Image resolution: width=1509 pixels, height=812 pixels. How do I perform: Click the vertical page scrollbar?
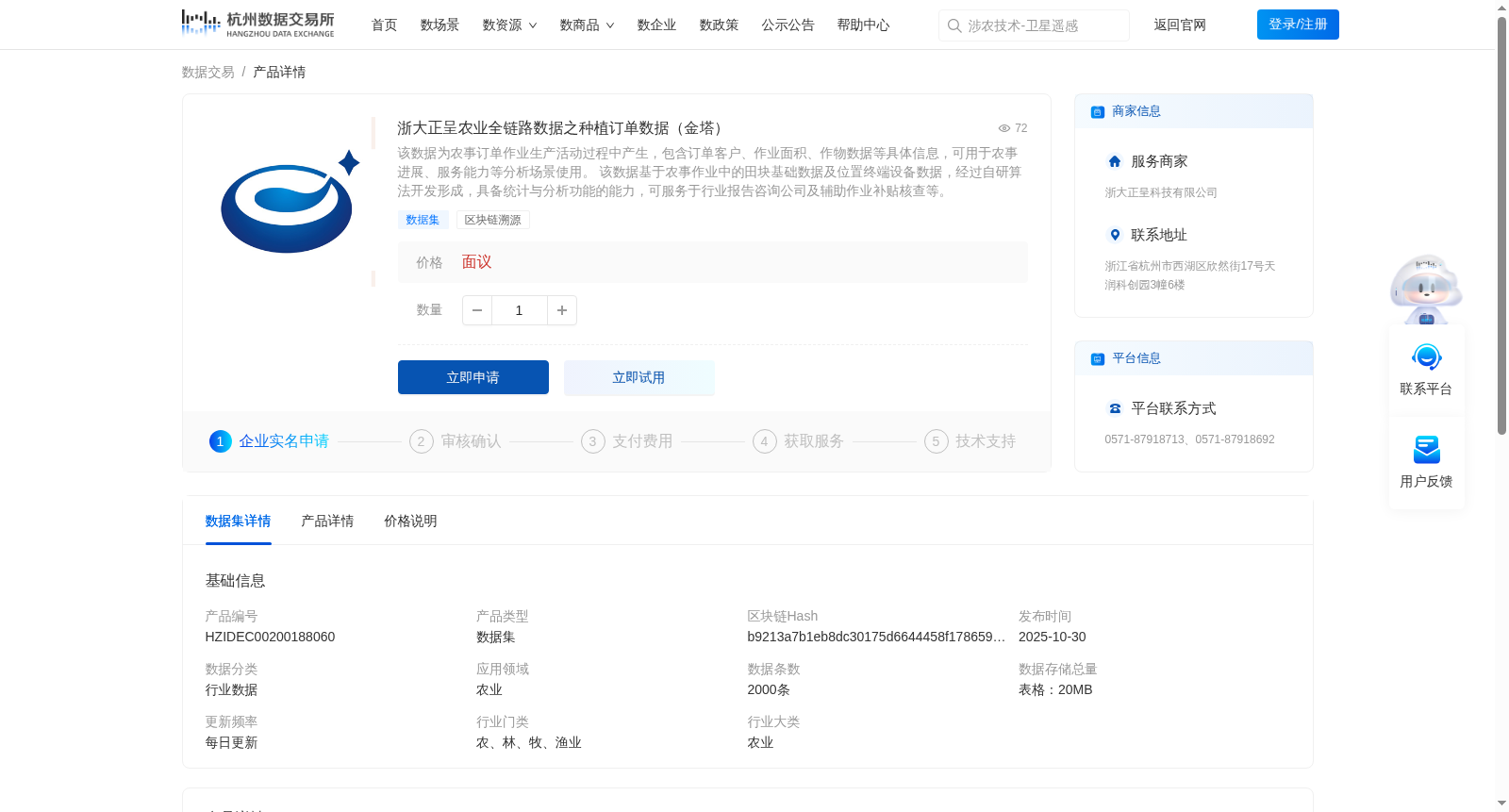(1501, 224)
